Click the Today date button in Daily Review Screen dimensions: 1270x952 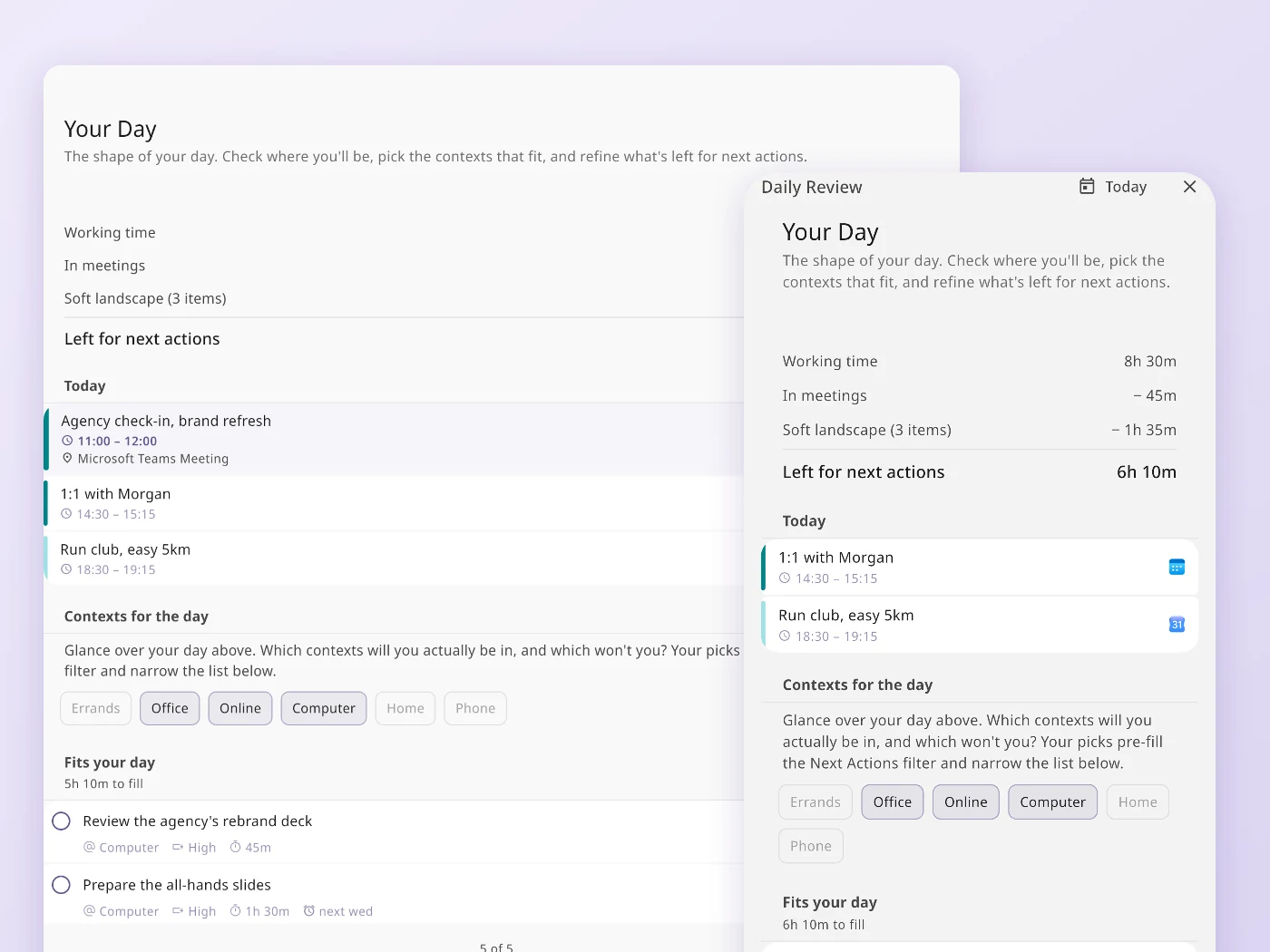[1113, 186]
